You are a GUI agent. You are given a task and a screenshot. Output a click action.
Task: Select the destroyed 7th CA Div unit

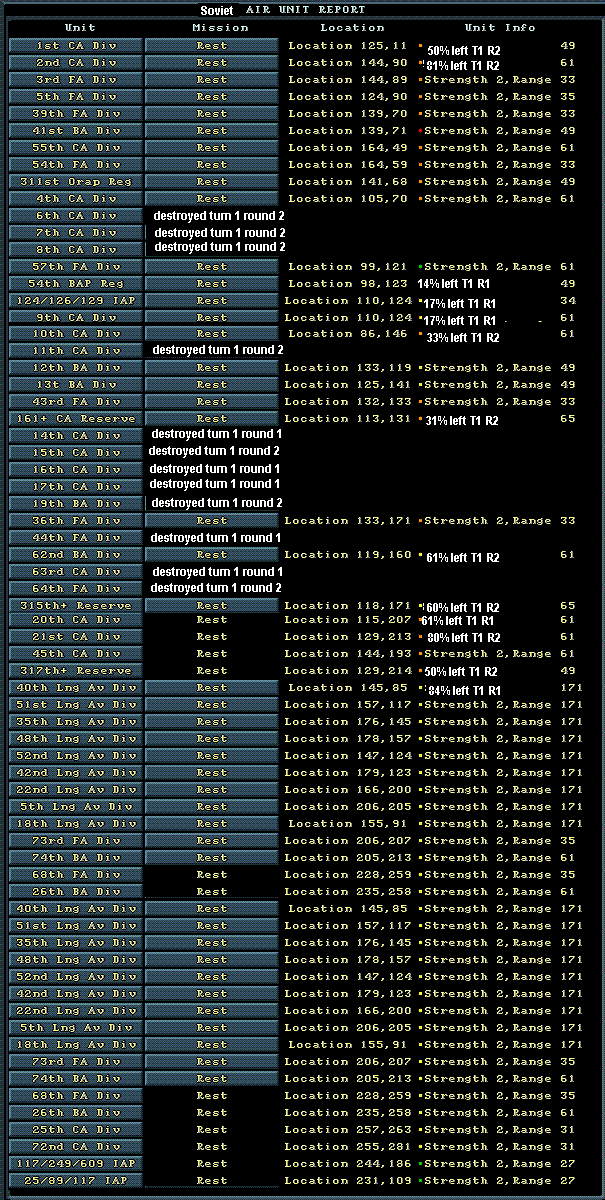click(x=76, y=233)
